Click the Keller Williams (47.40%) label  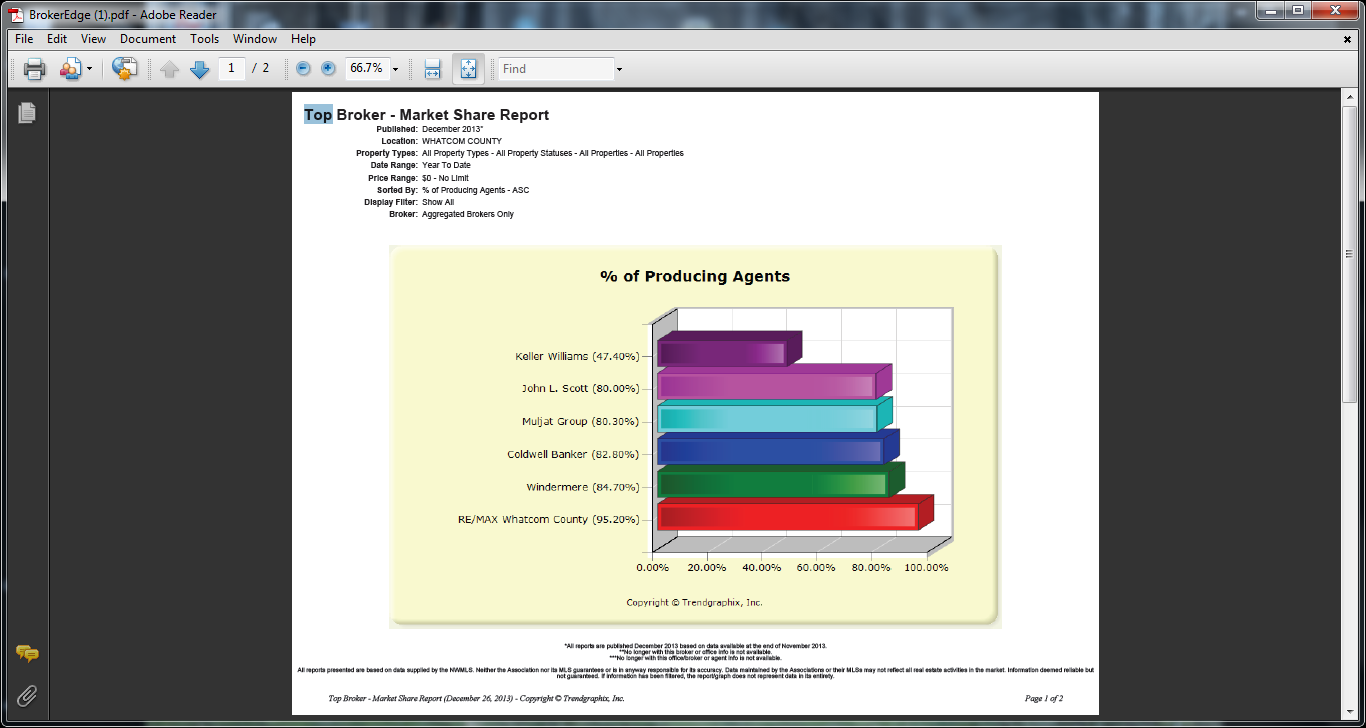click(577, 356)
